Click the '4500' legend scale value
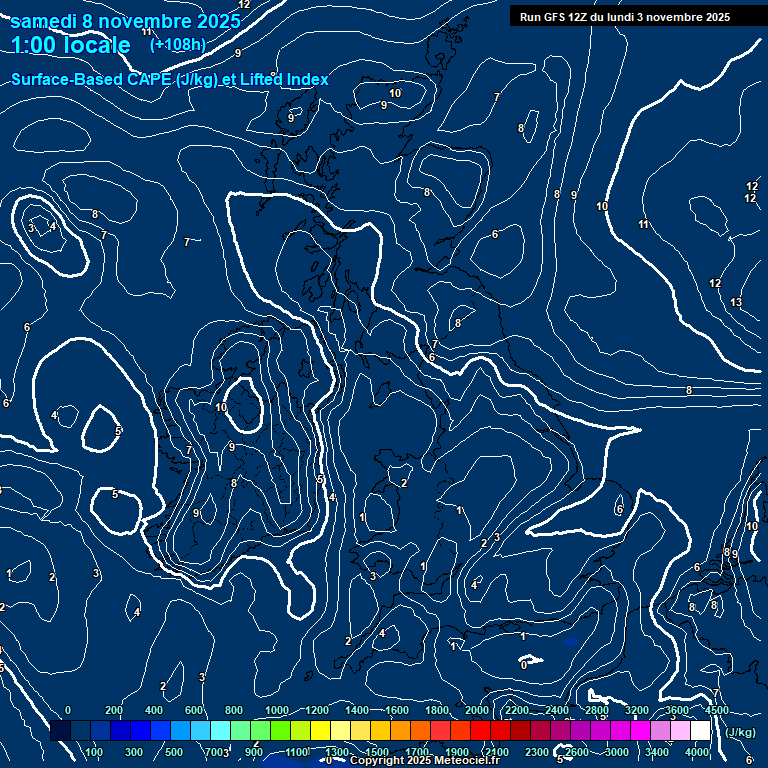Screen dimensions: 768x768 [x=717, y=710]
